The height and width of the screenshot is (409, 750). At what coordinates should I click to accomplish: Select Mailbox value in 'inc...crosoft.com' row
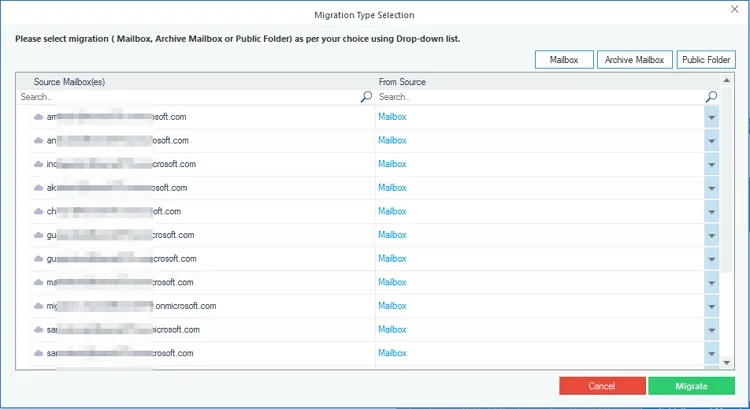tap(392, 164)
